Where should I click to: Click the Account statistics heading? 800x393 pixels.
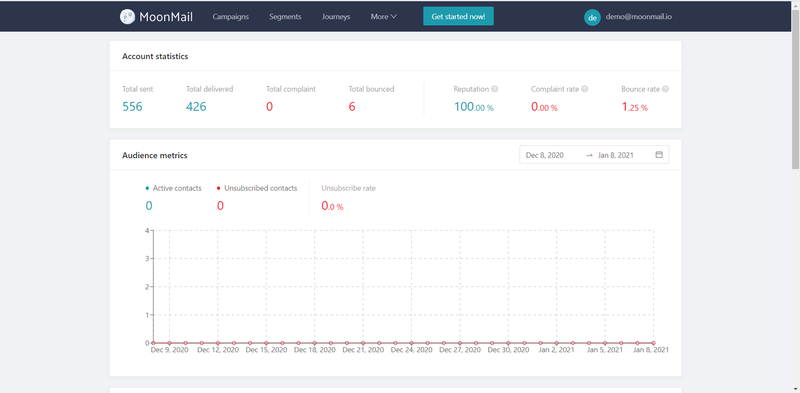pos(155,56)
